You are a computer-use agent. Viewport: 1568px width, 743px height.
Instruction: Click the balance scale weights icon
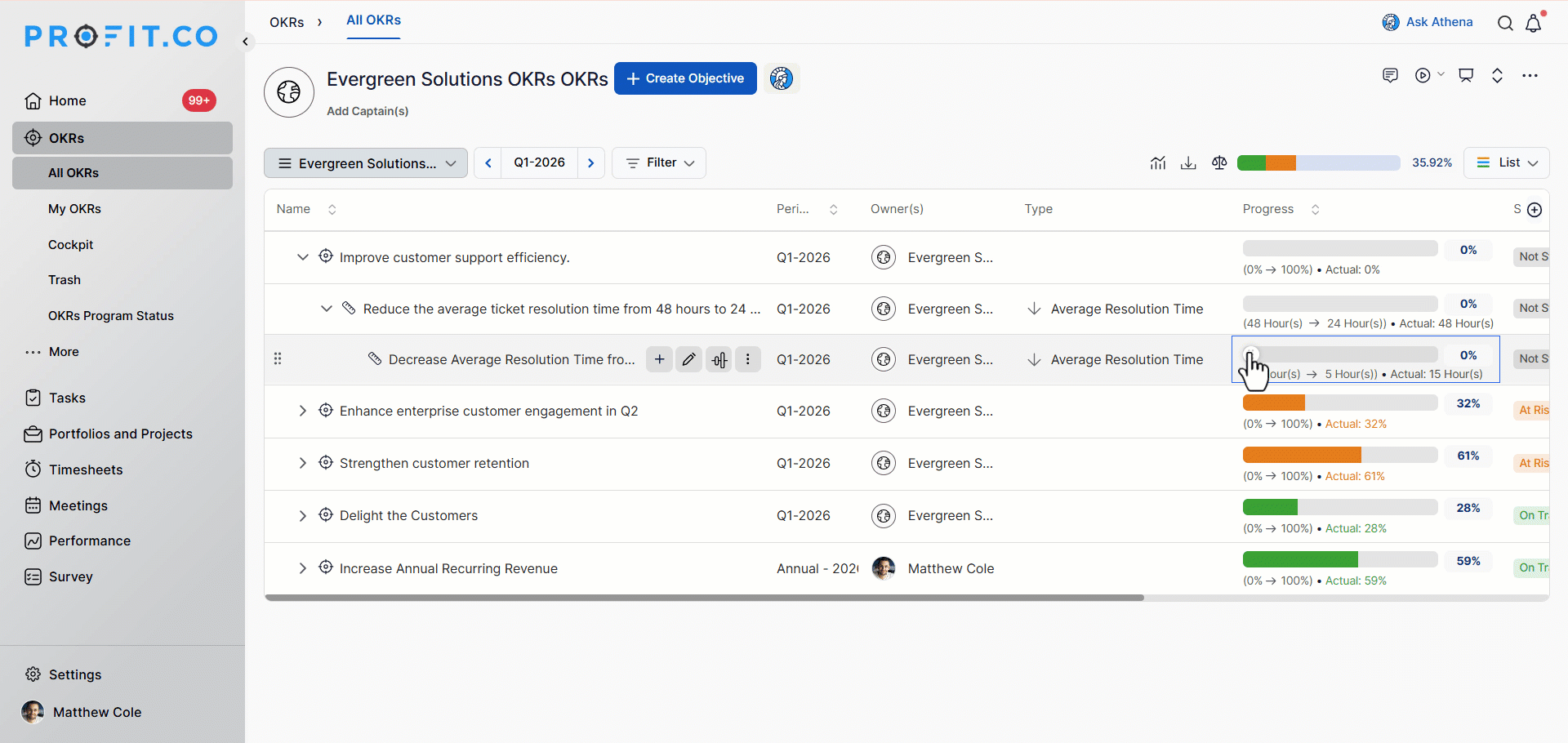[x=1219, y=163]
